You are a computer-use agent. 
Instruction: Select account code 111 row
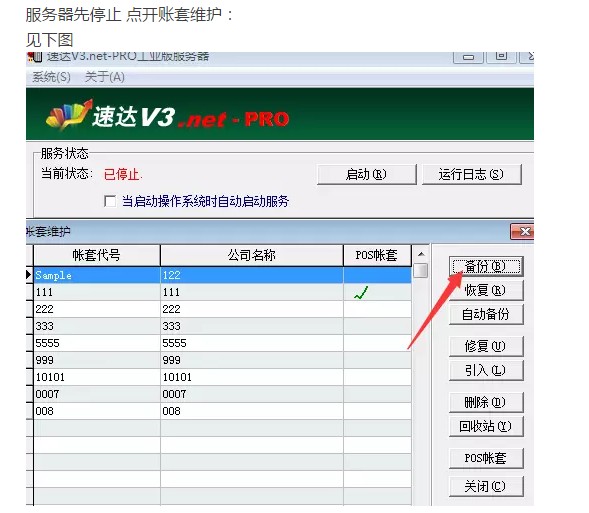(222, 292)
